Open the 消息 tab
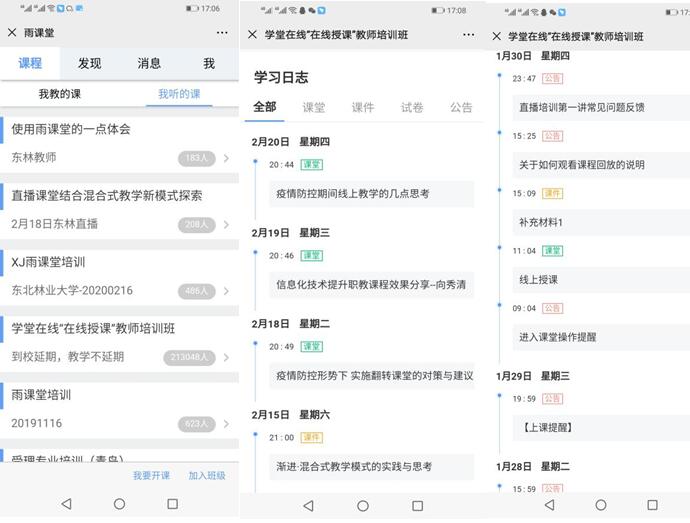690x523 pixels. tap(149, 63)
